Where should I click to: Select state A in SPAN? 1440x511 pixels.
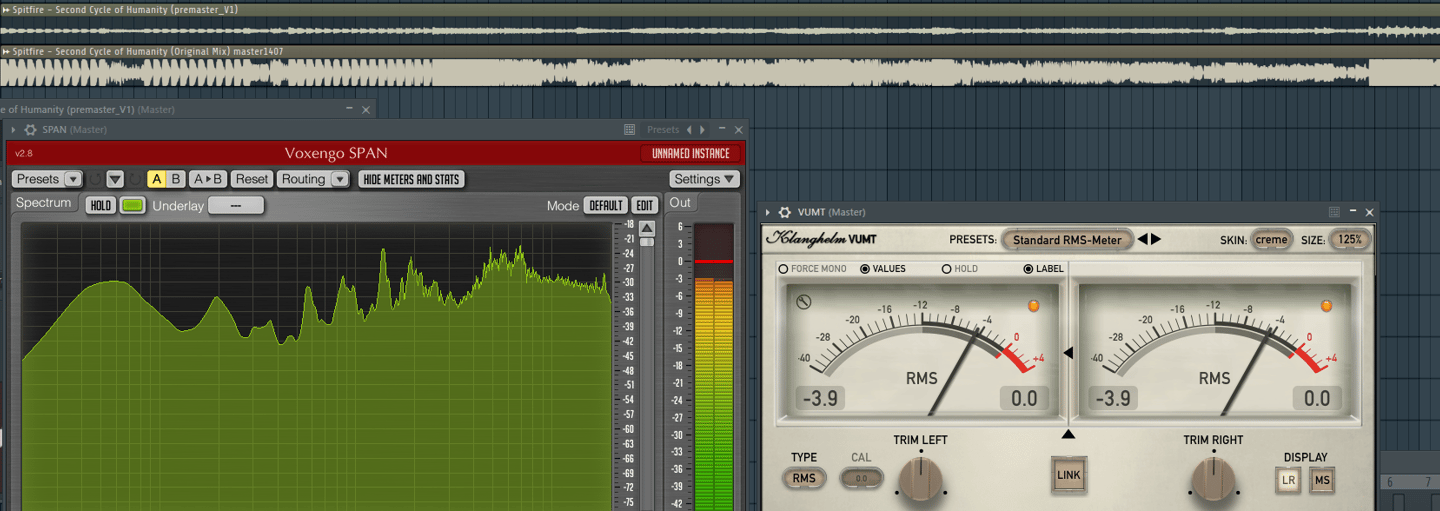[156, 179]
